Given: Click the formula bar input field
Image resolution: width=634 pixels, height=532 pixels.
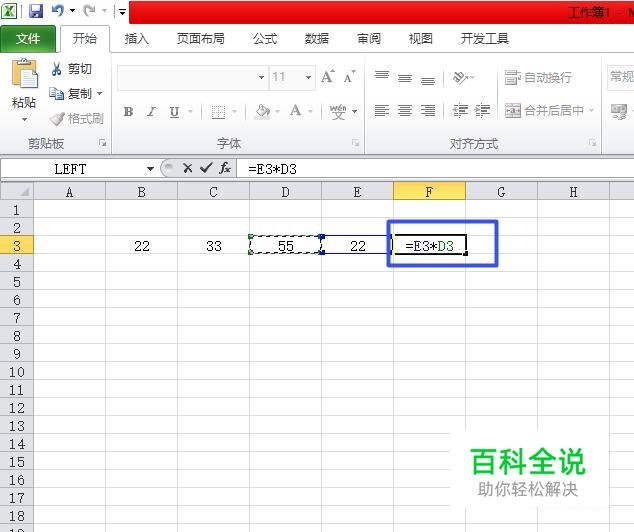Looking at the screenshot, I should point(435,169).
